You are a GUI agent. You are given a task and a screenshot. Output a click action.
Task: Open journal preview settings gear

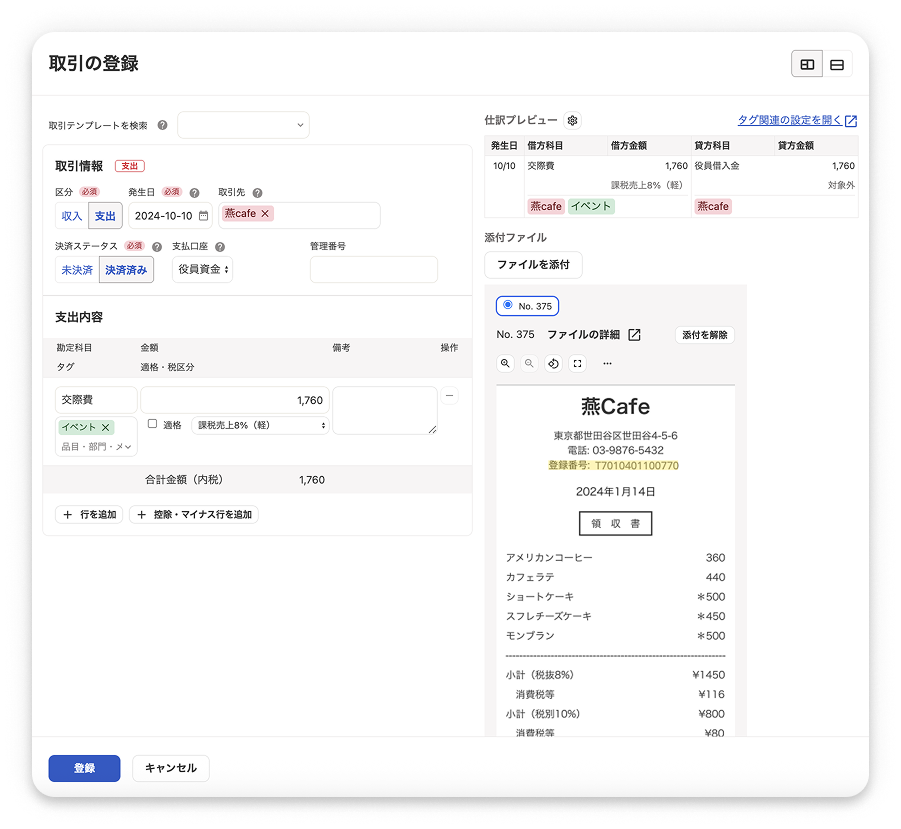pos(572,120)
